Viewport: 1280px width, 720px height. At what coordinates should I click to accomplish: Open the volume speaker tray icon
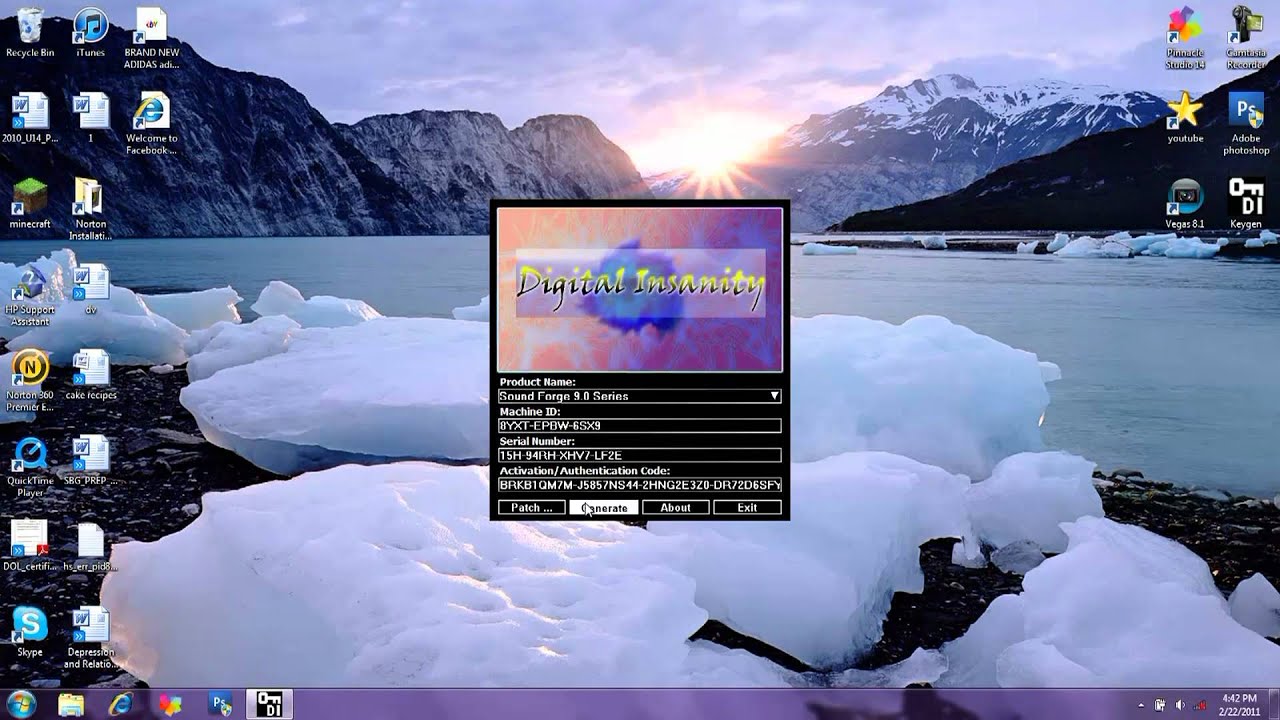[x=1179, y=704]
